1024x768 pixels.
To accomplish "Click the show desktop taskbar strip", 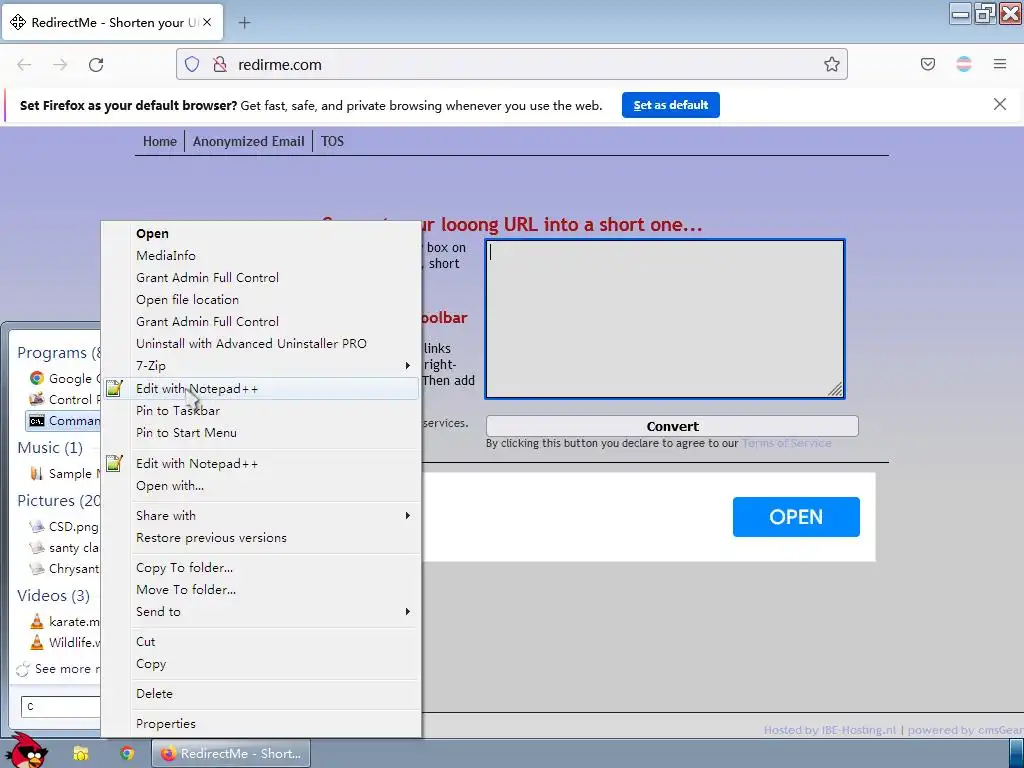I will click(x=1017, y=754).
